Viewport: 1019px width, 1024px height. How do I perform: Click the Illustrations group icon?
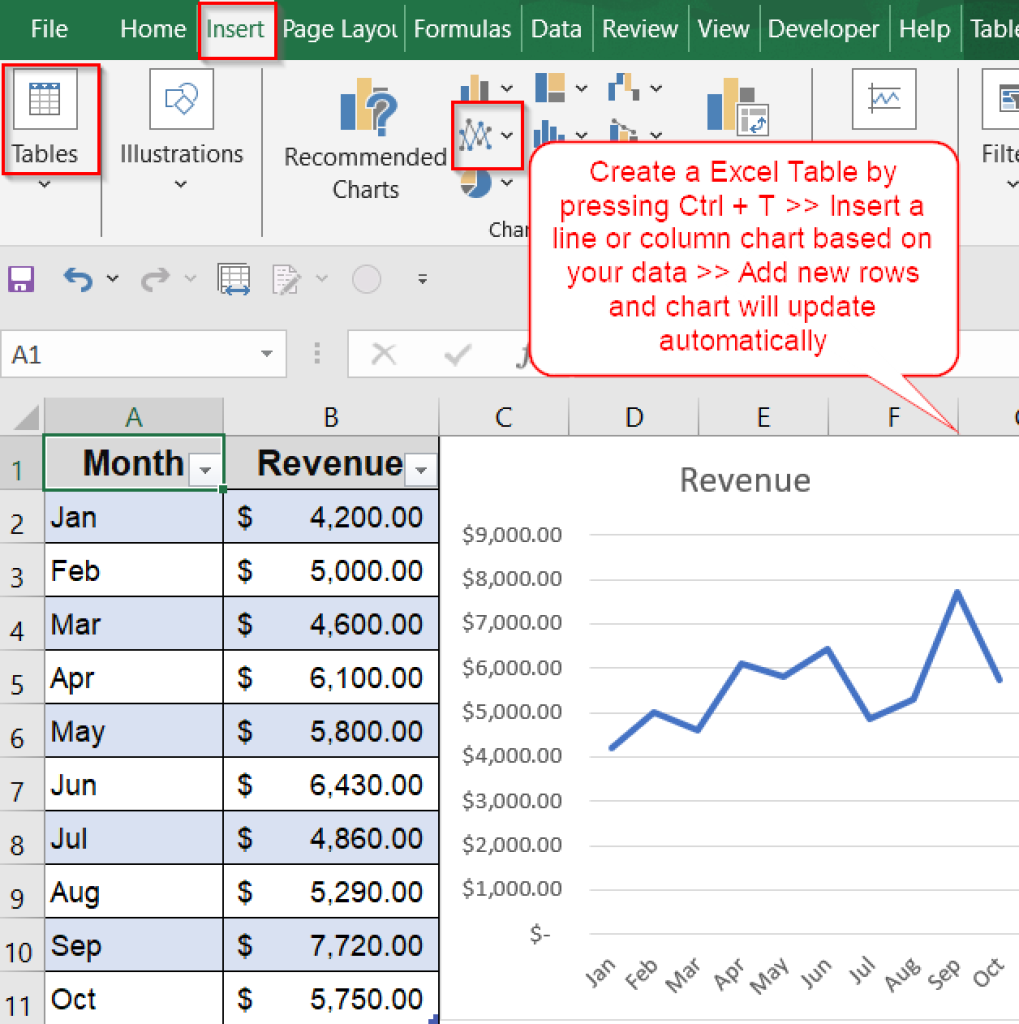pyautogui.click(x=180, y=100)
